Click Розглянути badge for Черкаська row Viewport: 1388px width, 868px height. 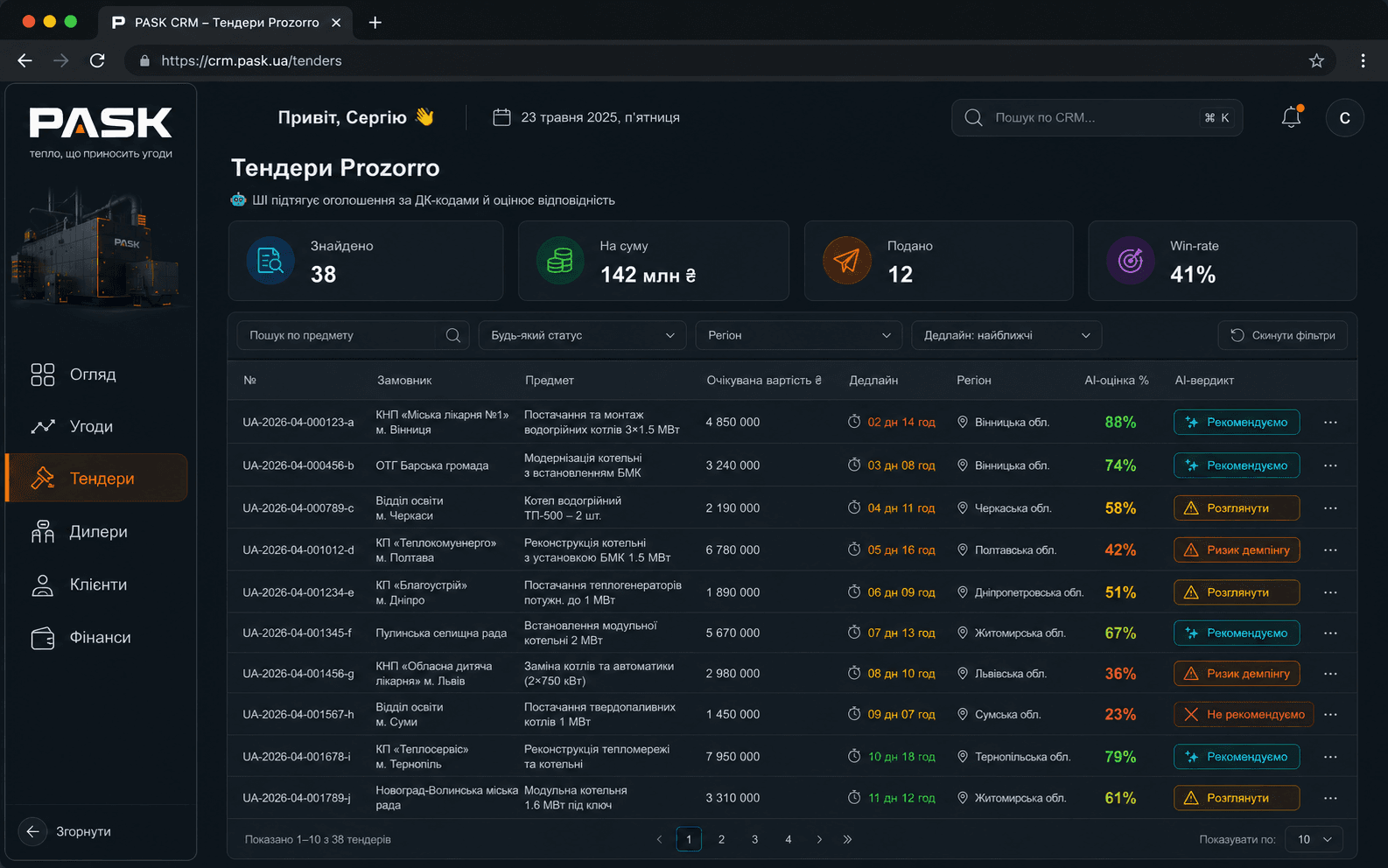click(1237, 508)
